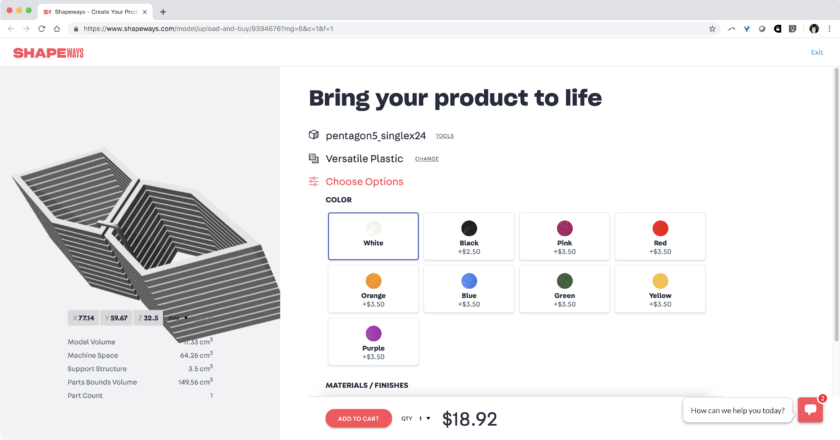Select the Black color option
The width and height of the screenshot is (840, 440).
[x=469, y=236]
